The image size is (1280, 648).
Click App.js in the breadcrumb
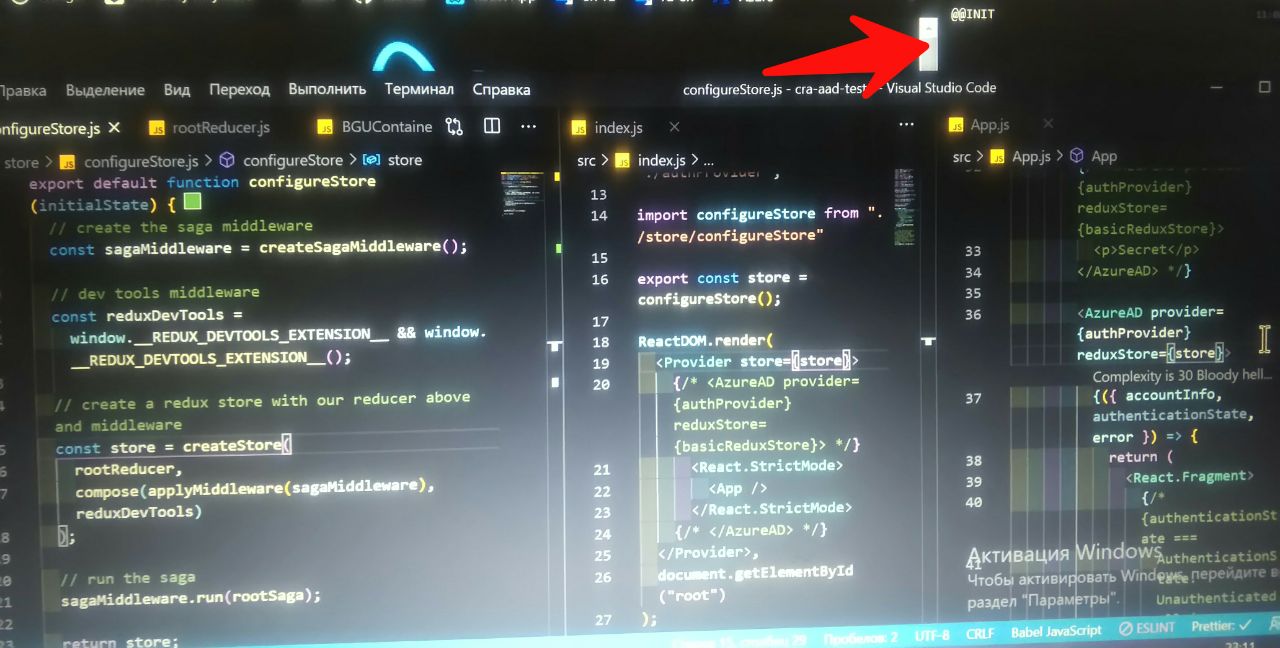[x=1031, y=157]
